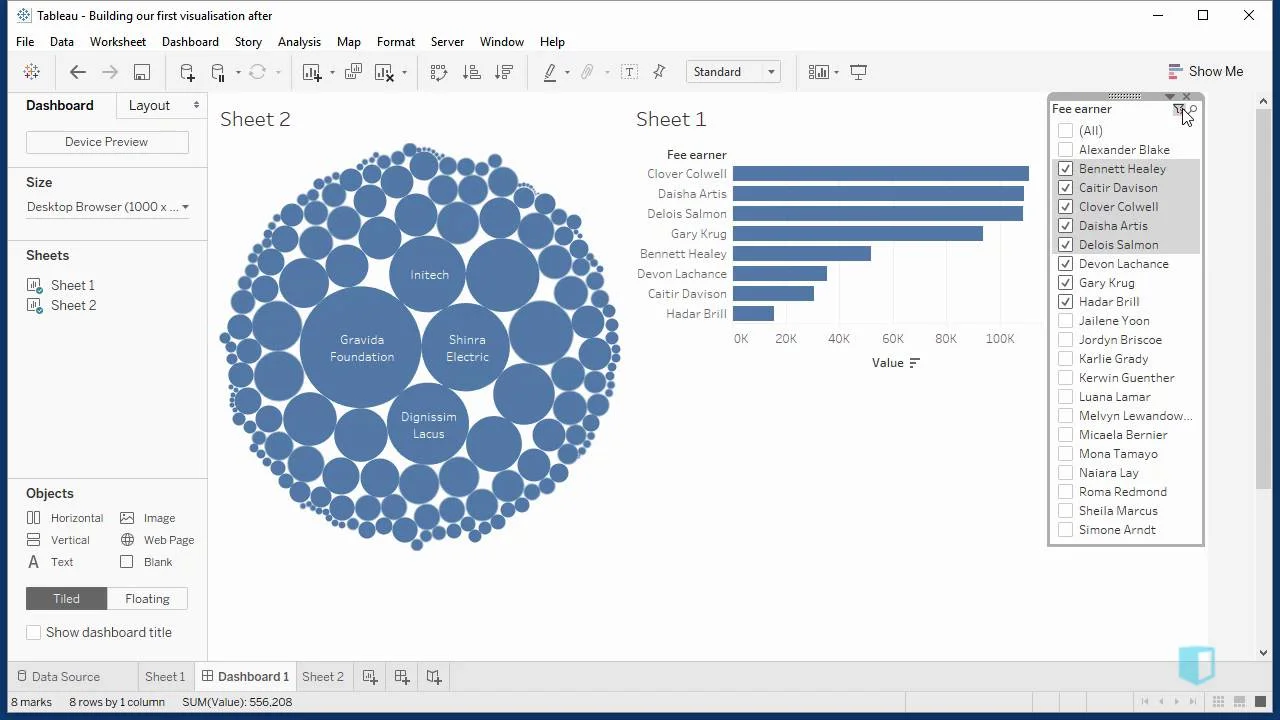Save the workbook with the disk icon
Viewport: 1280px width, 720px height.
click(x=142, y=72)
